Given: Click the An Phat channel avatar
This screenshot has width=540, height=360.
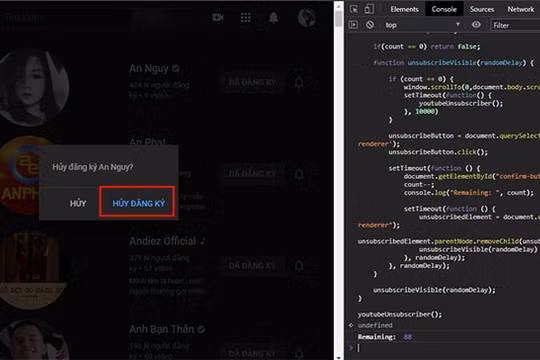Looking at the screenshot, I should 21,176.
